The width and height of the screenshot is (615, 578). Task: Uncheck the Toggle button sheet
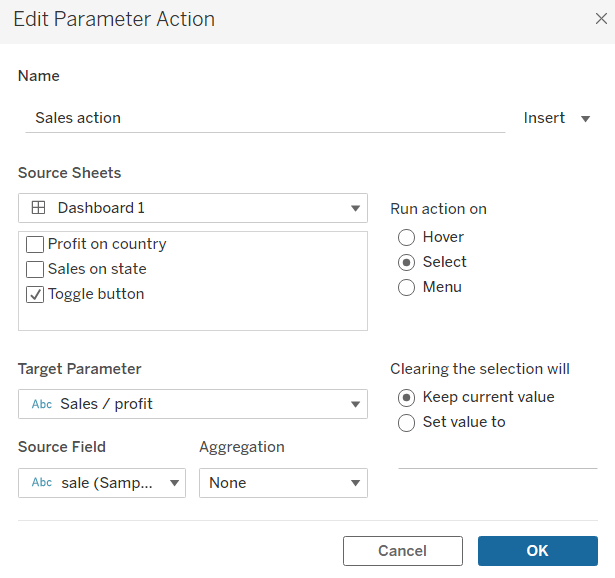(35, 294)
